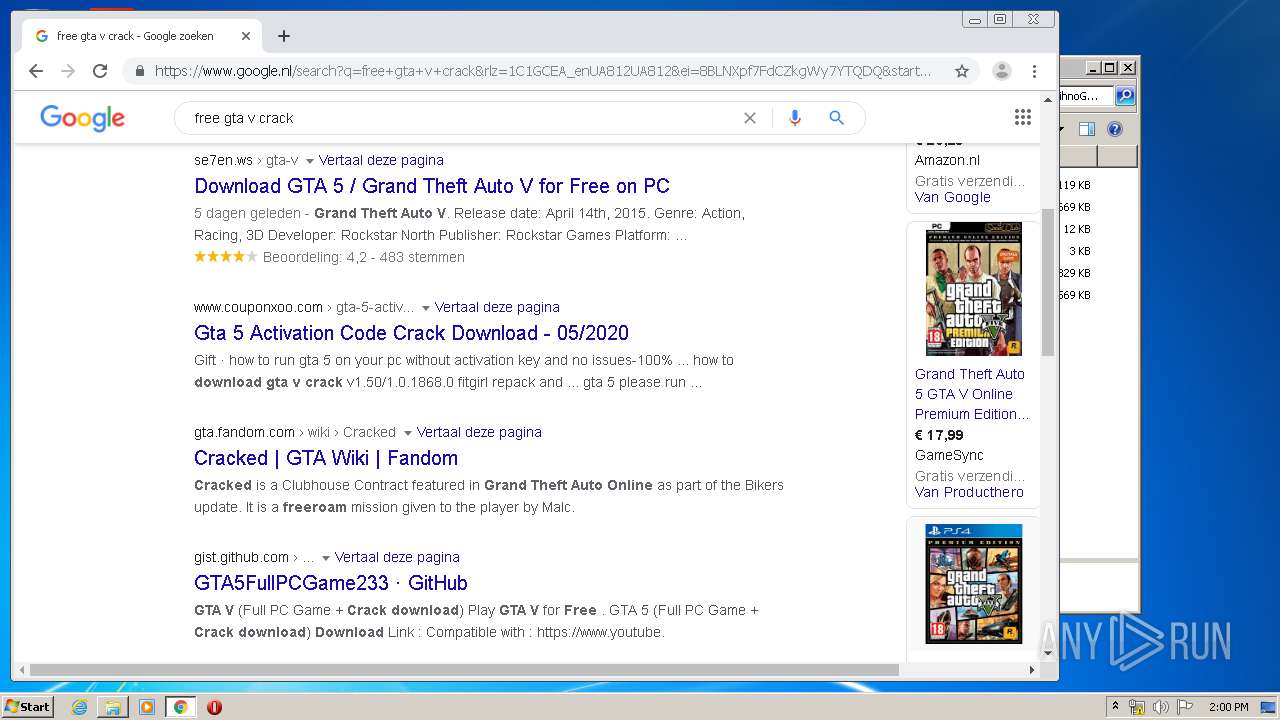Click 'Amazon.nl' seller text
1280x720 pixels.
coord(947,160)
